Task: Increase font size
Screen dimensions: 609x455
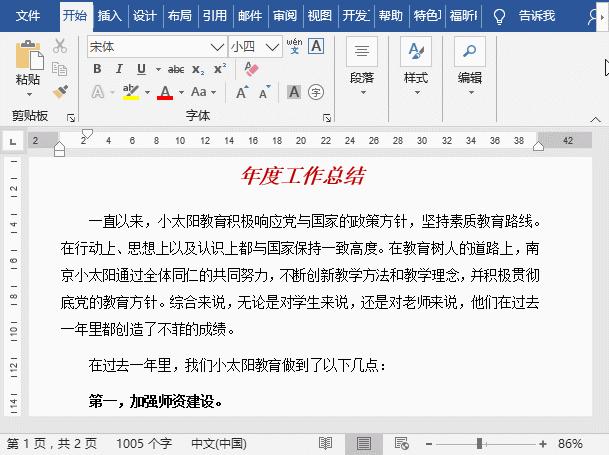Action: pos(242,92)
